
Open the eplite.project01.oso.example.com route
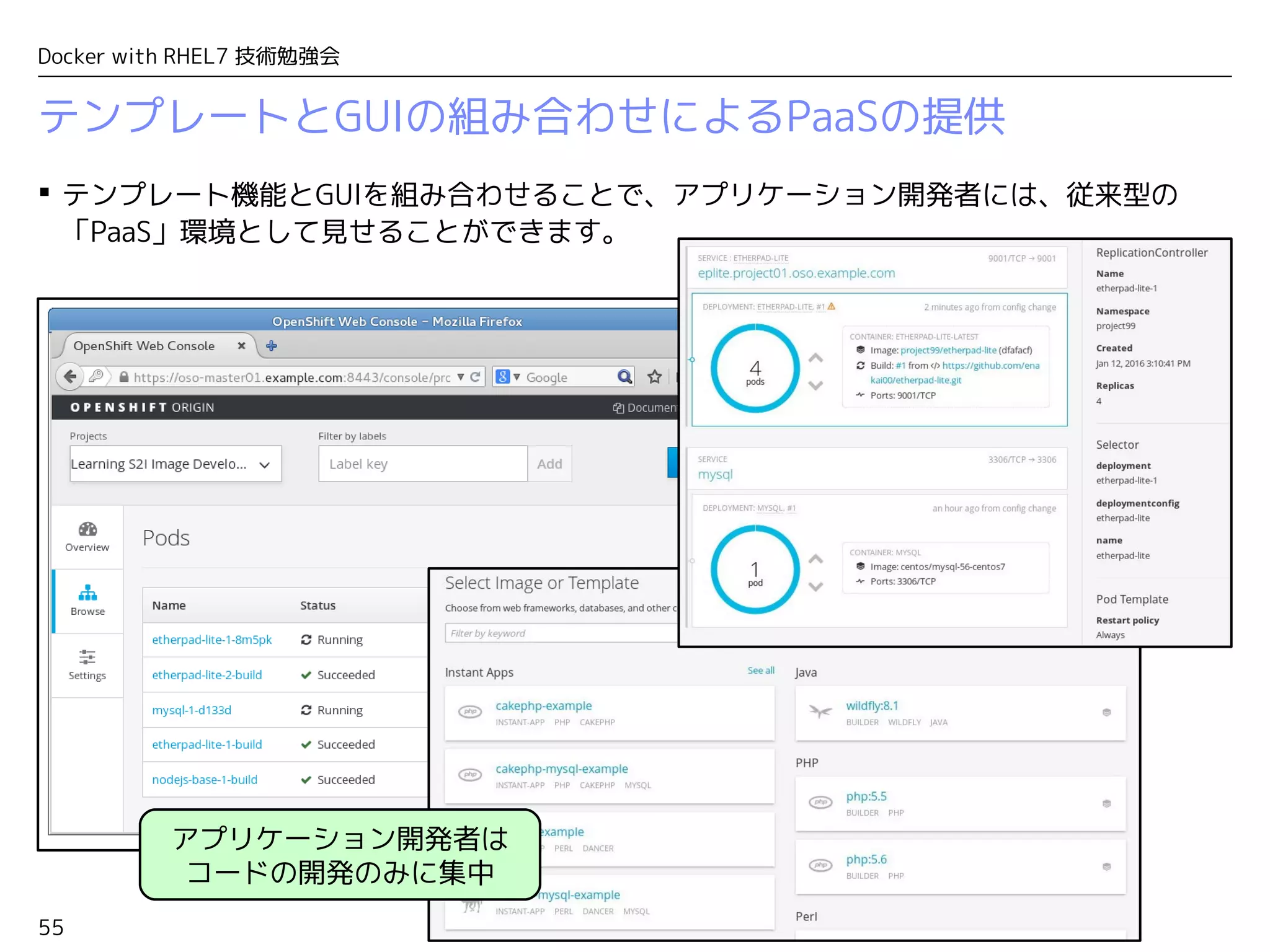796,273
